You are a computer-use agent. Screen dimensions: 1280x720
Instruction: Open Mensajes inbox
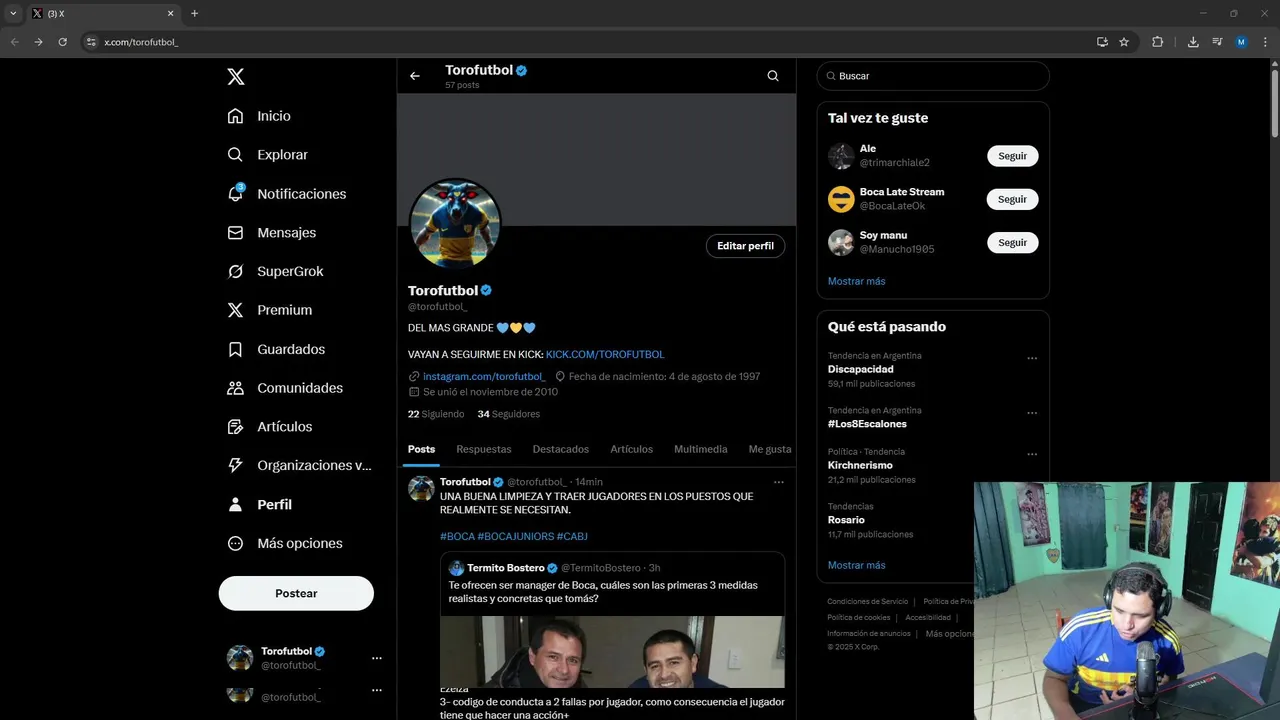click(x=272, y=232)
